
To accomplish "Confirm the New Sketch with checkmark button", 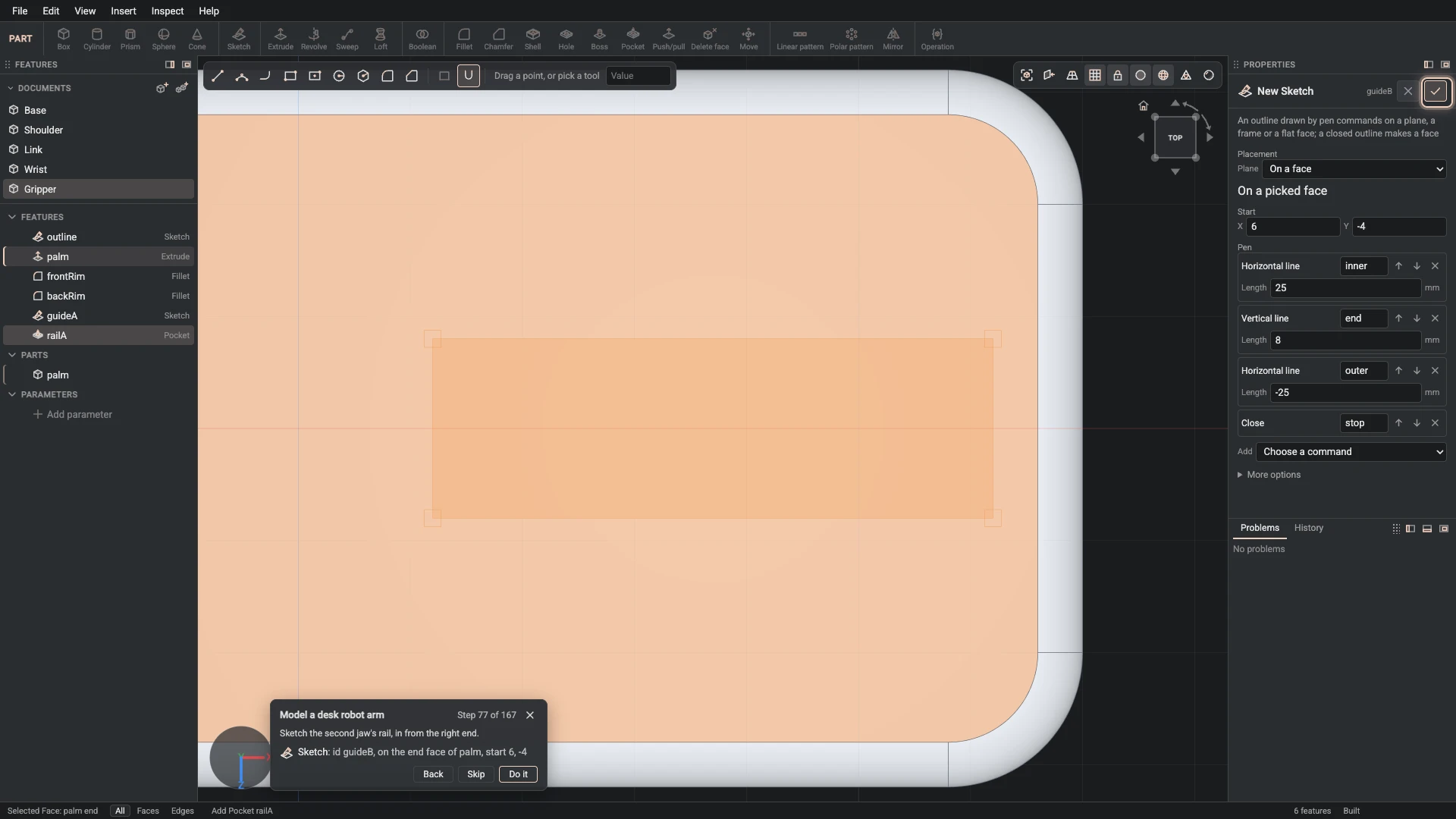I will pyautogui.click(x=1436, y=92).
